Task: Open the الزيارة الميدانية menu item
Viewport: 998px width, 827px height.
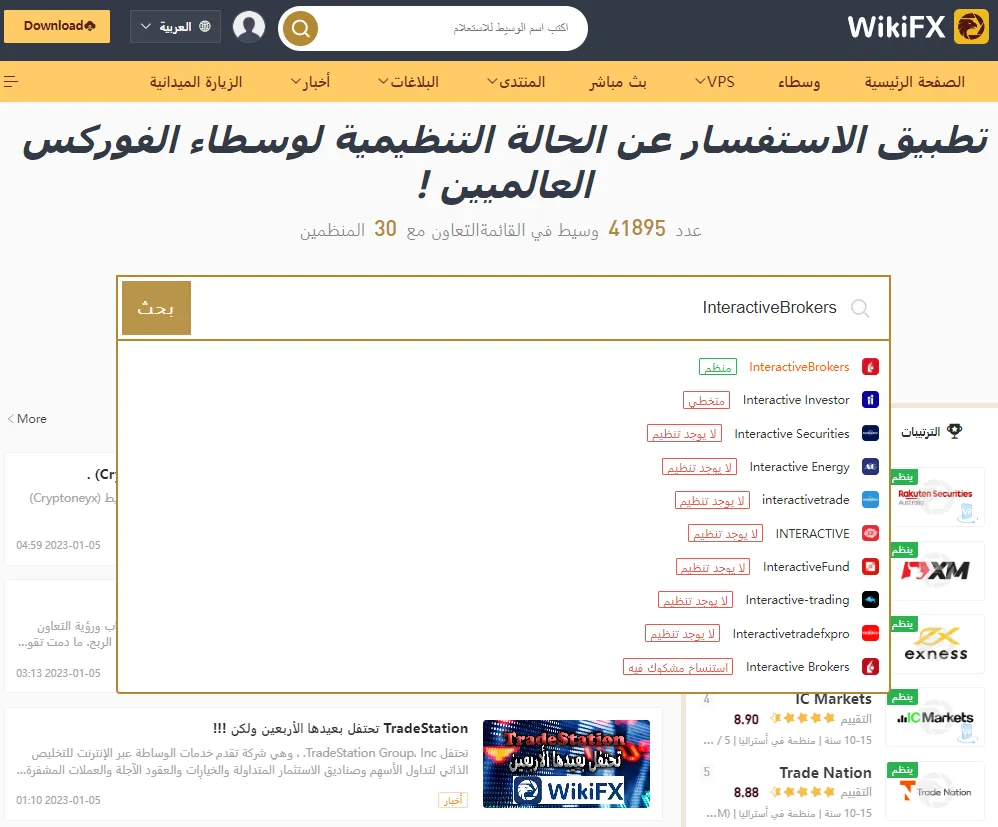Action: [x=196, y=82]
